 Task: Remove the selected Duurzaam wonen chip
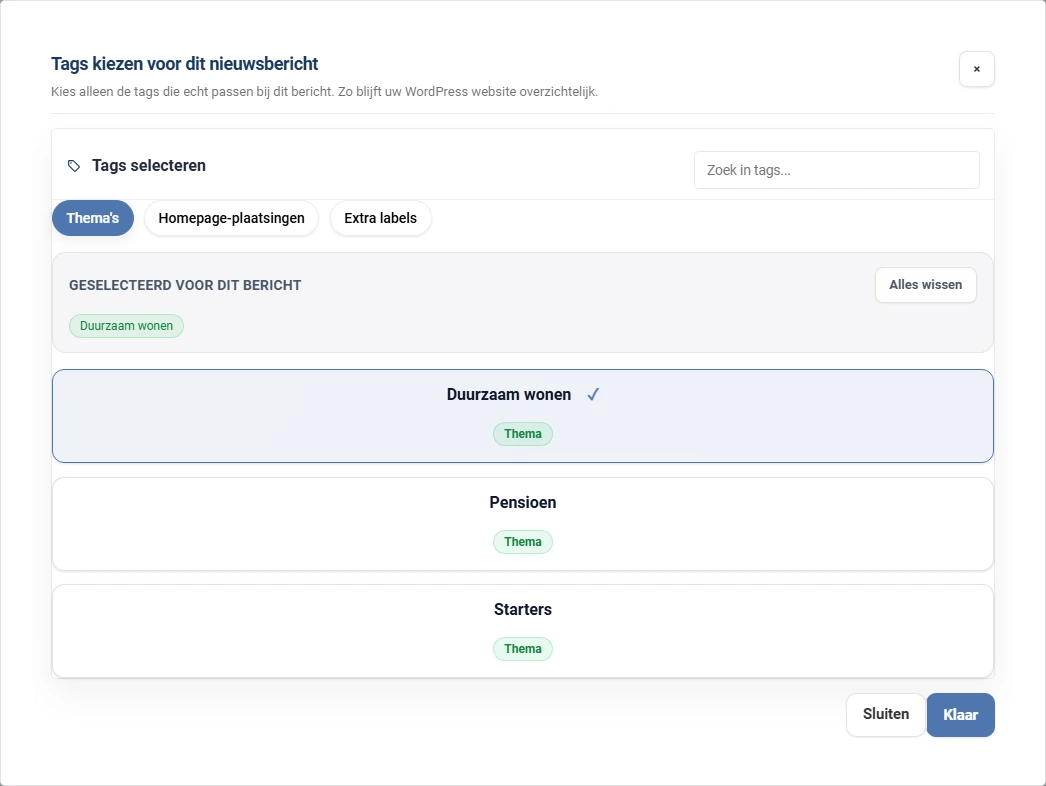[126, 326]
